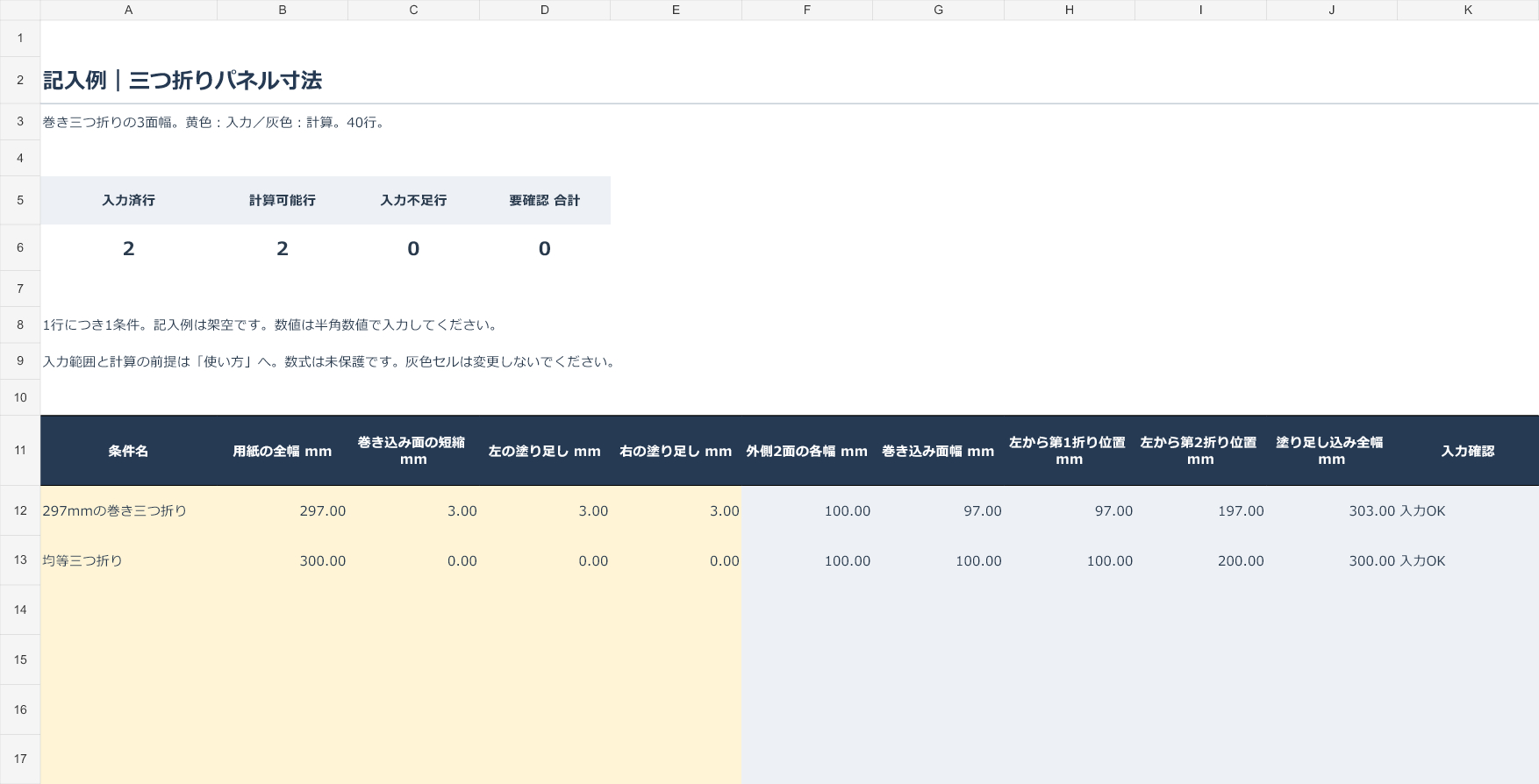Select row 12 header
Screen dimensions: 1539x784
(x=20, y=510)
